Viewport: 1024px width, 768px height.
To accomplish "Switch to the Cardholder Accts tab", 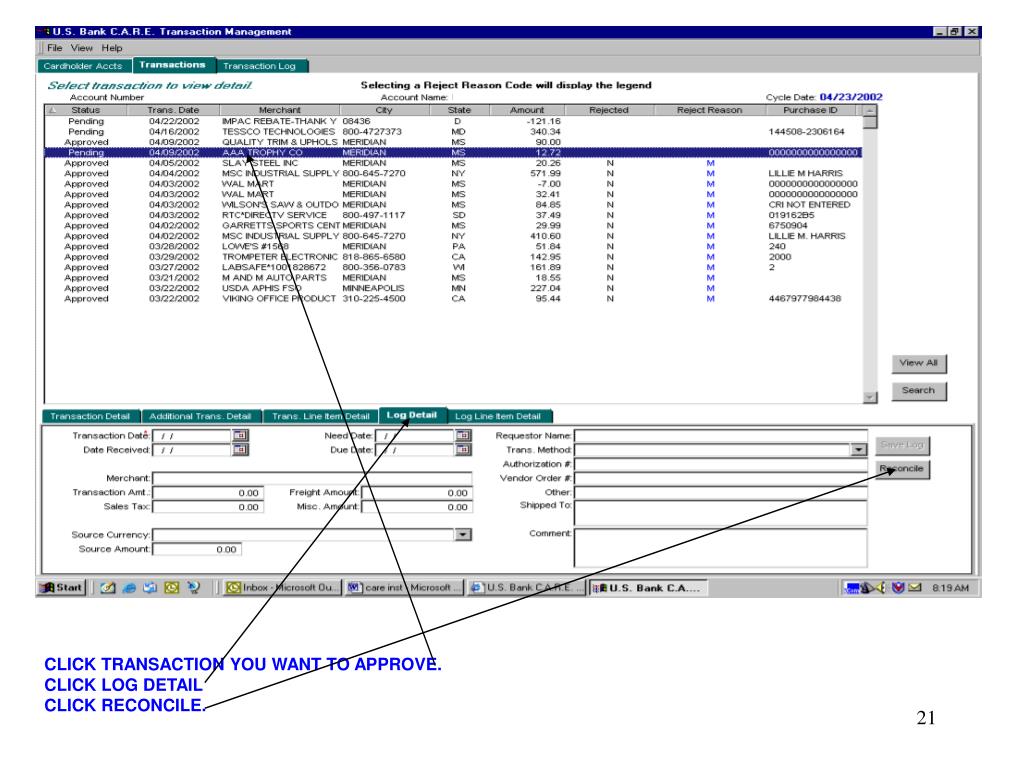I will (83, 66).
